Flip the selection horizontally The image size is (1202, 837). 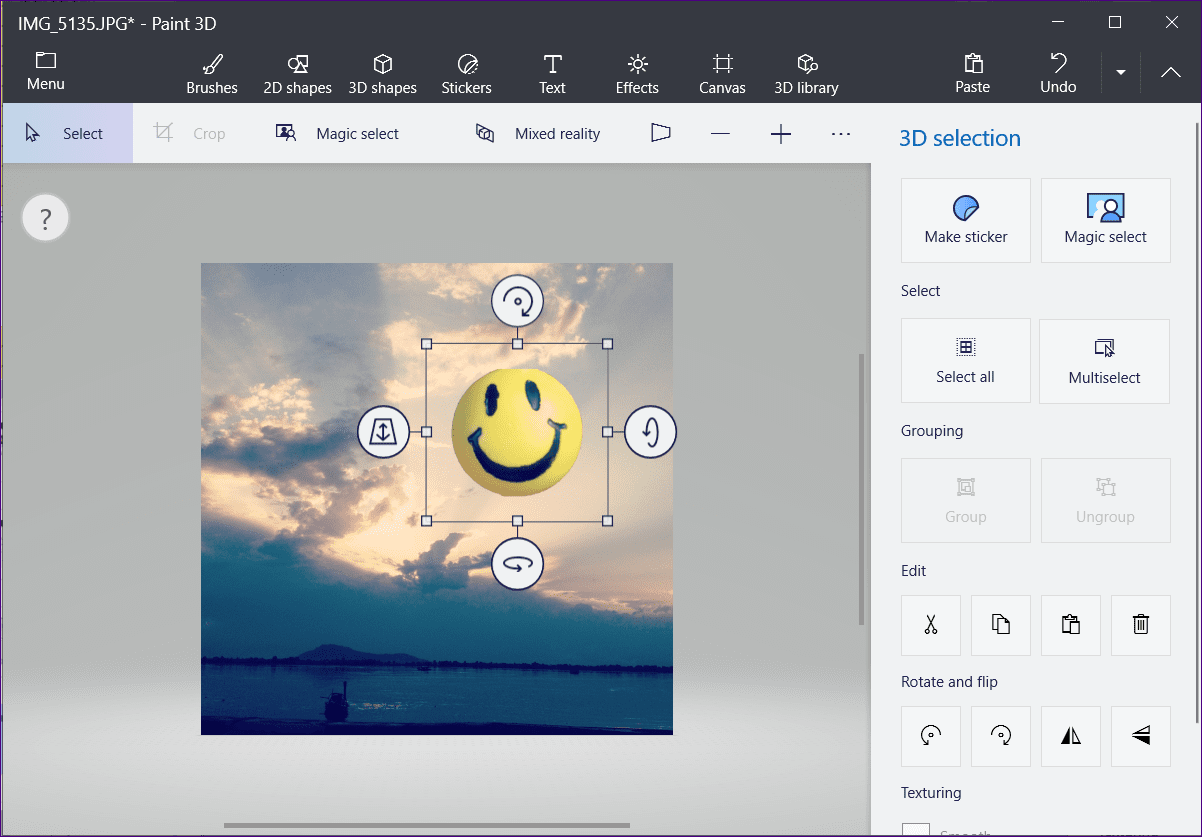1071,736
